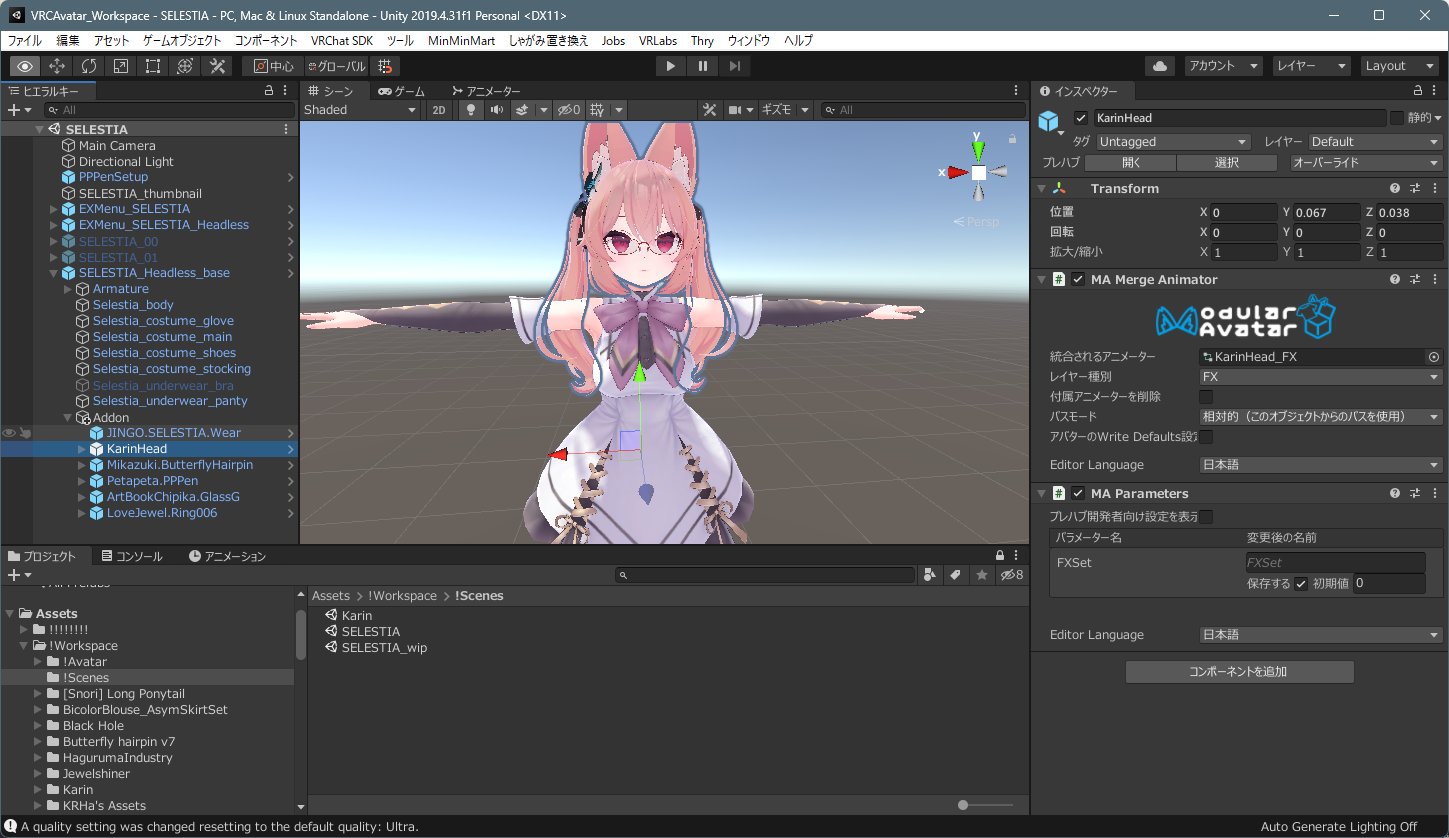The image size is (1449, 838).
Task: Toggle scene effects (skybox, fog) icon
Action: (521, 110)
